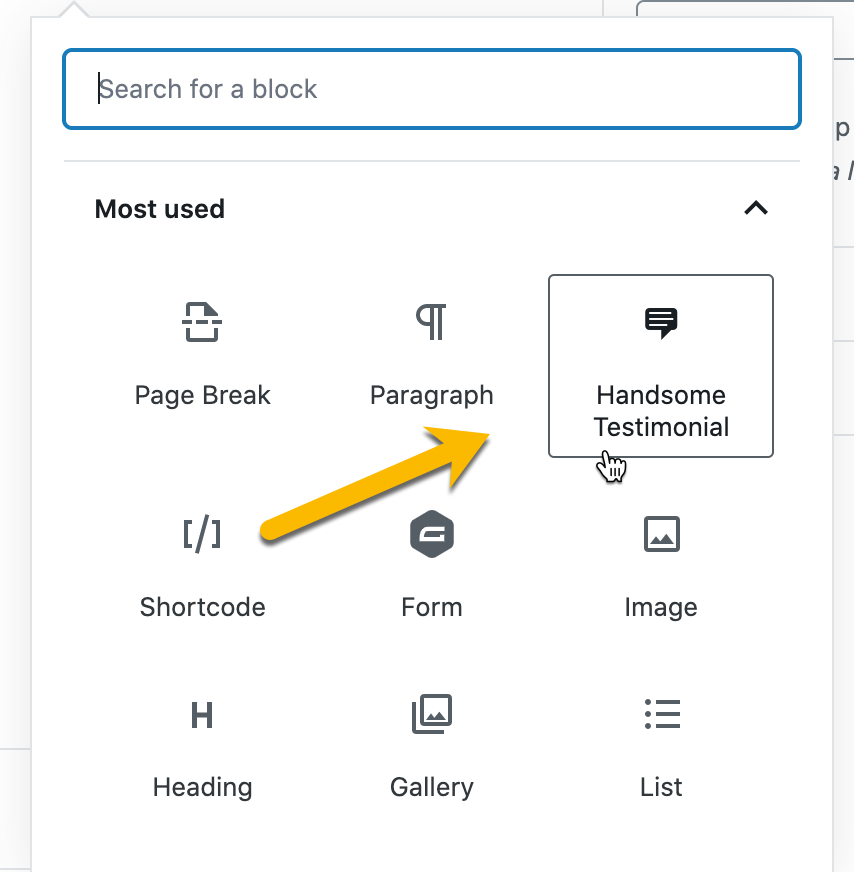Select the Image label text
This screenshot has height=872, width=854.
click(661, 608)
